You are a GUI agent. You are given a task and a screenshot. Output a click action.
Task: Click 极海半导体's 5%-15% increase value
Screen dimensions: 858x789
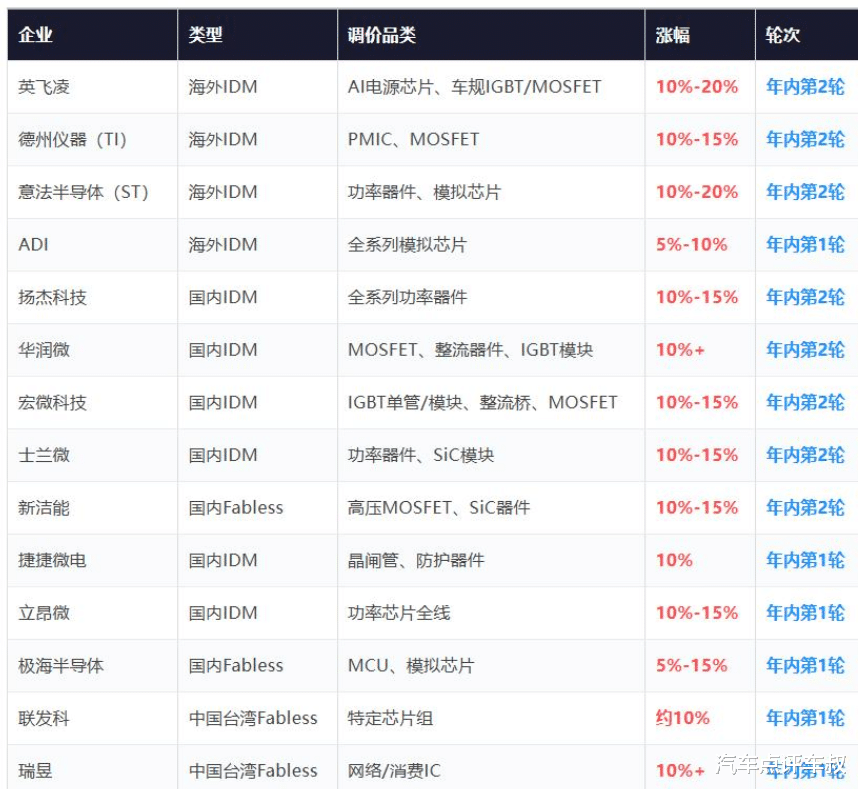(692, 665)
